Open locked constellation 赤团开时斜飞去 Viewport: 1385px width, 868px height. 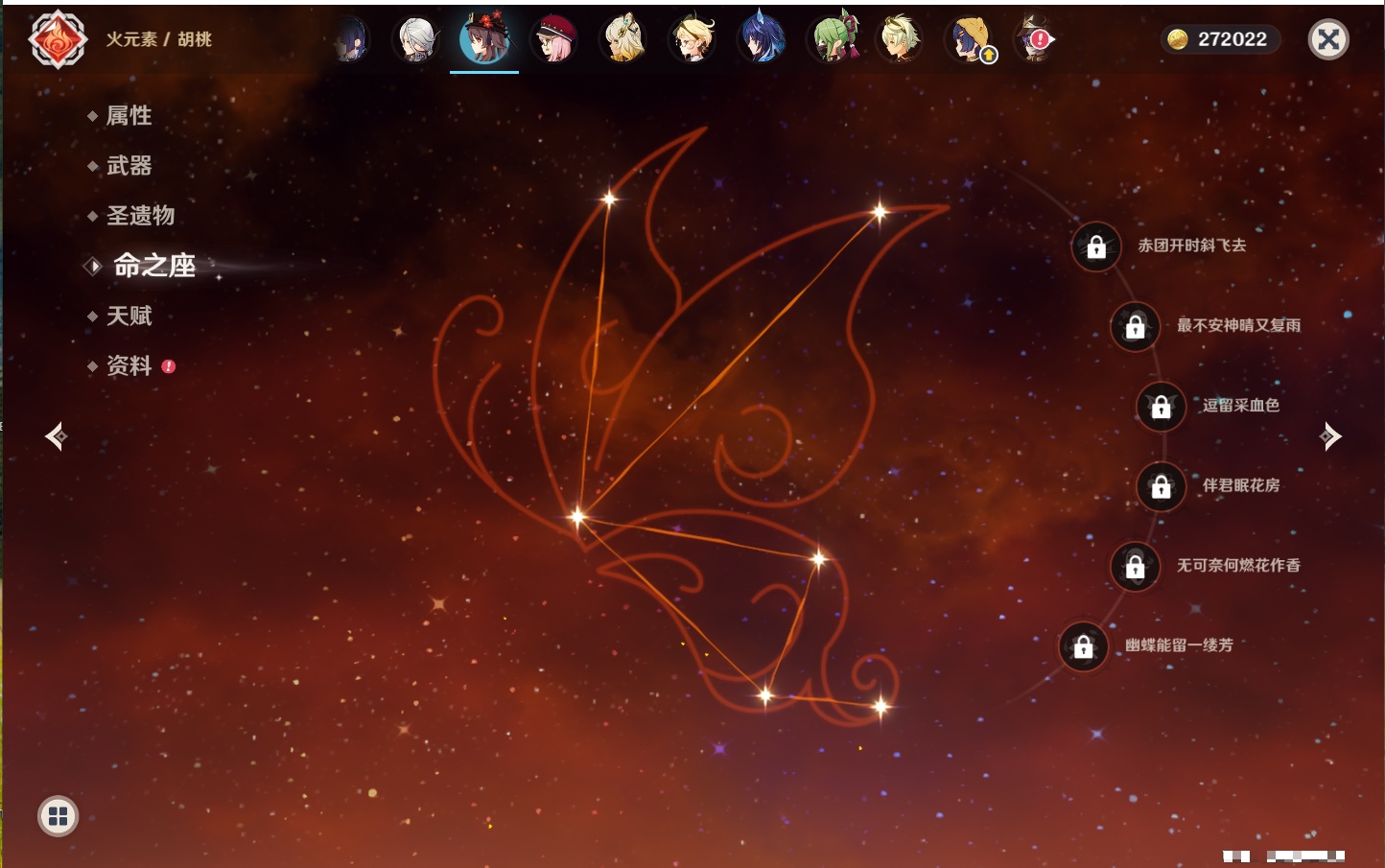[1096, 247]
